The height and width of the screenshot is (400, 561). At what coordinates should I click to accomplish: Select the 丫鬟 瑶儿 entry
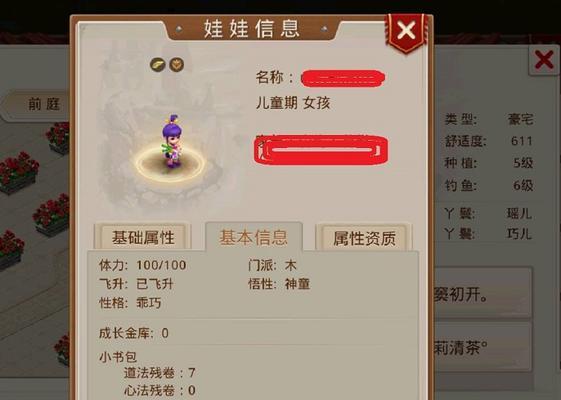[488, 214]
